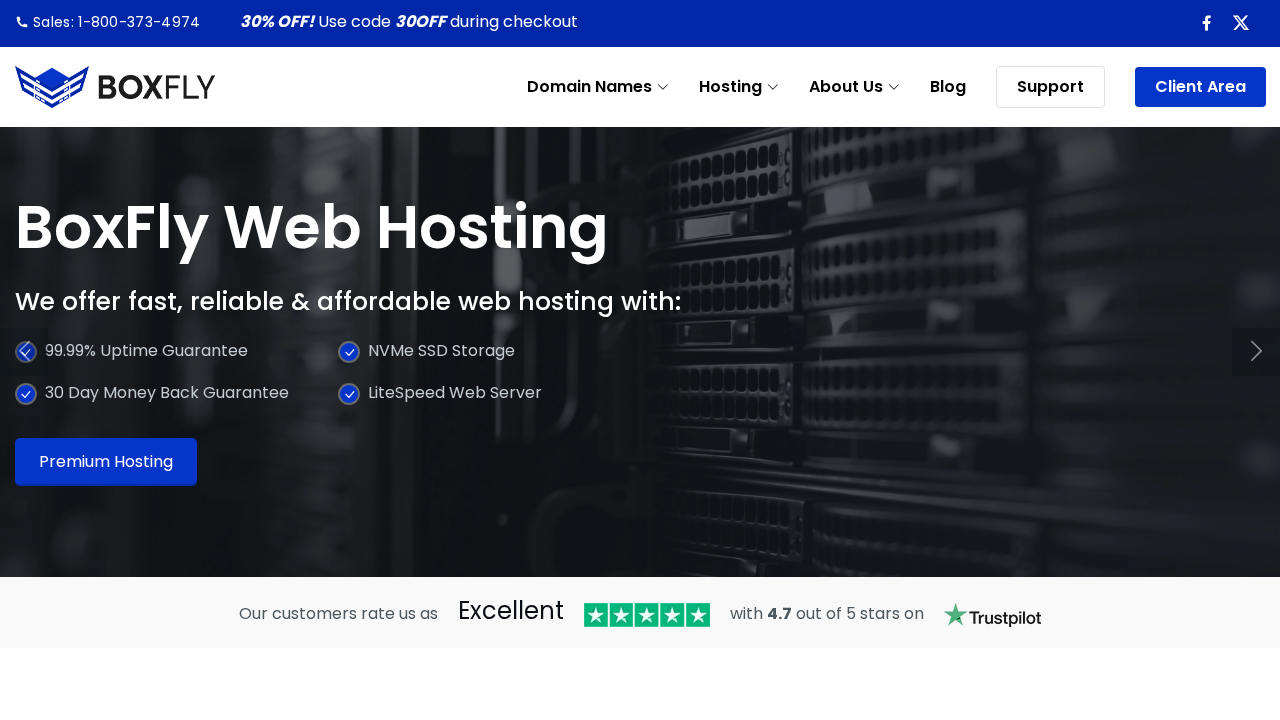Click the Support button
The height and width of the screenshot is (720, 1280).
pos(1050,87)
